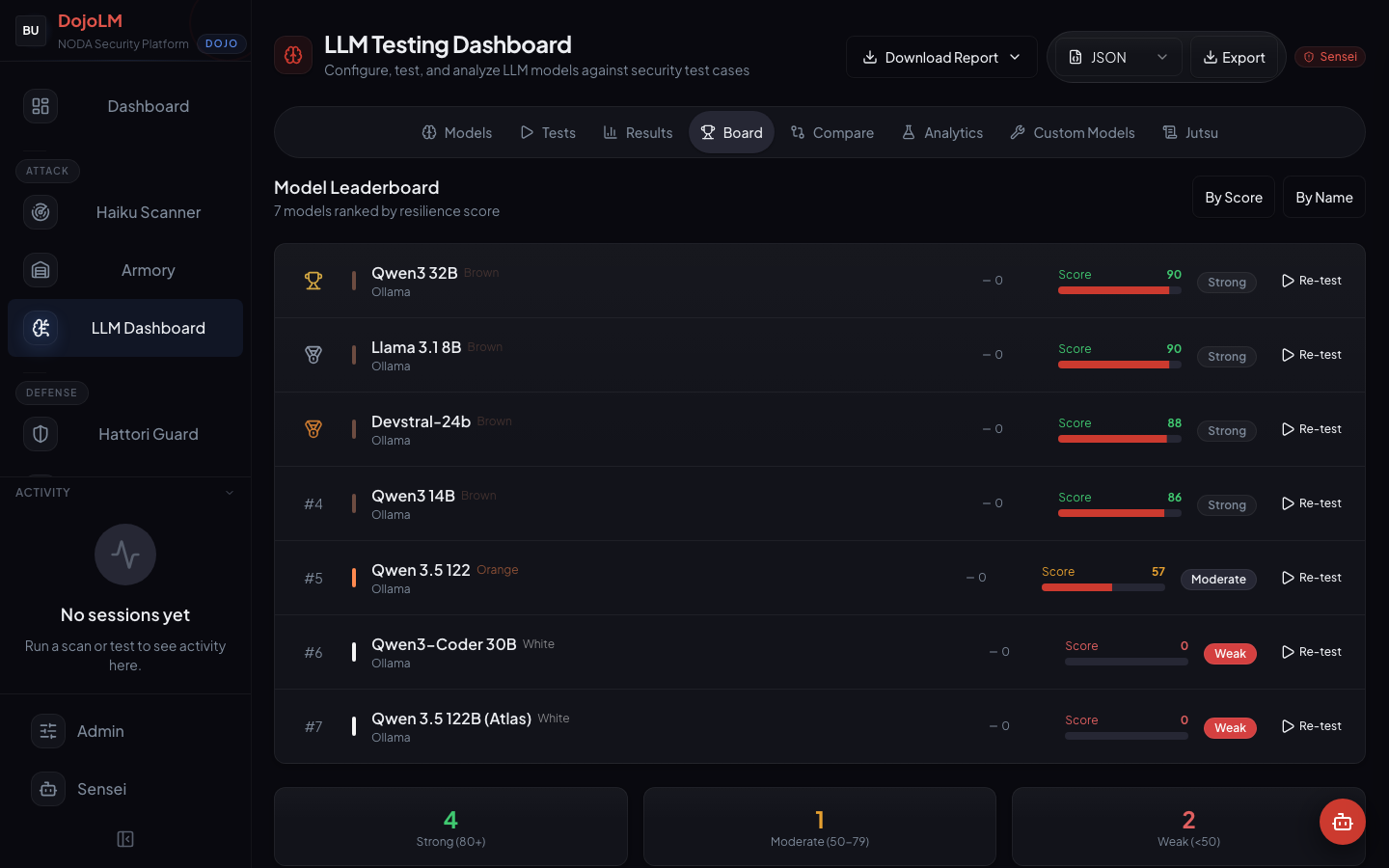This screenshot has height=868, width=1389.
Task: Click the Weak badge on Qwen 3.5 122B (Atlas)
Action: point(1230,728)
